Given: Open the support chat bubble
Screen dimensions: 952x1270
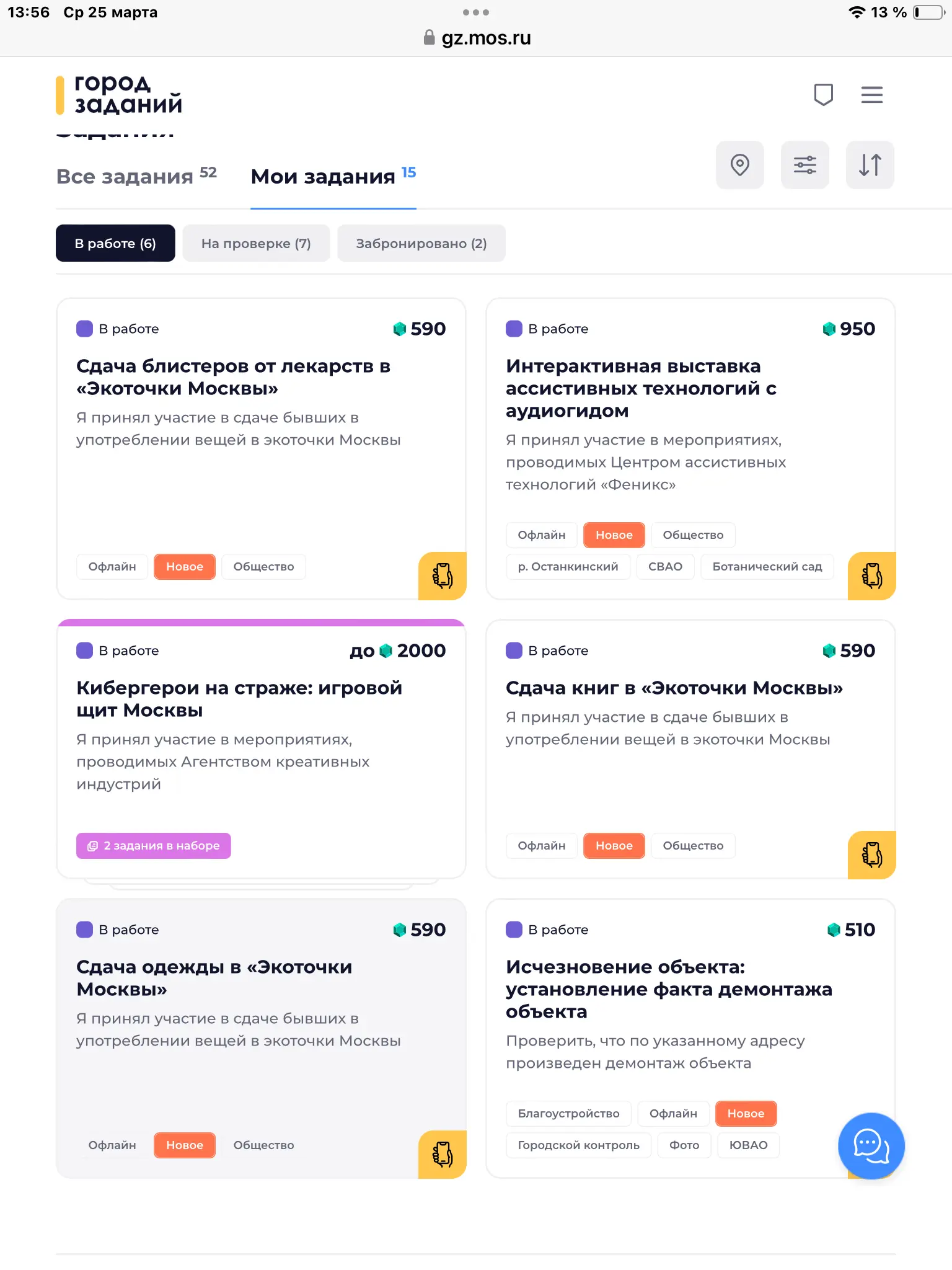Looking at the screenshot, I should tap(871, 1145).
